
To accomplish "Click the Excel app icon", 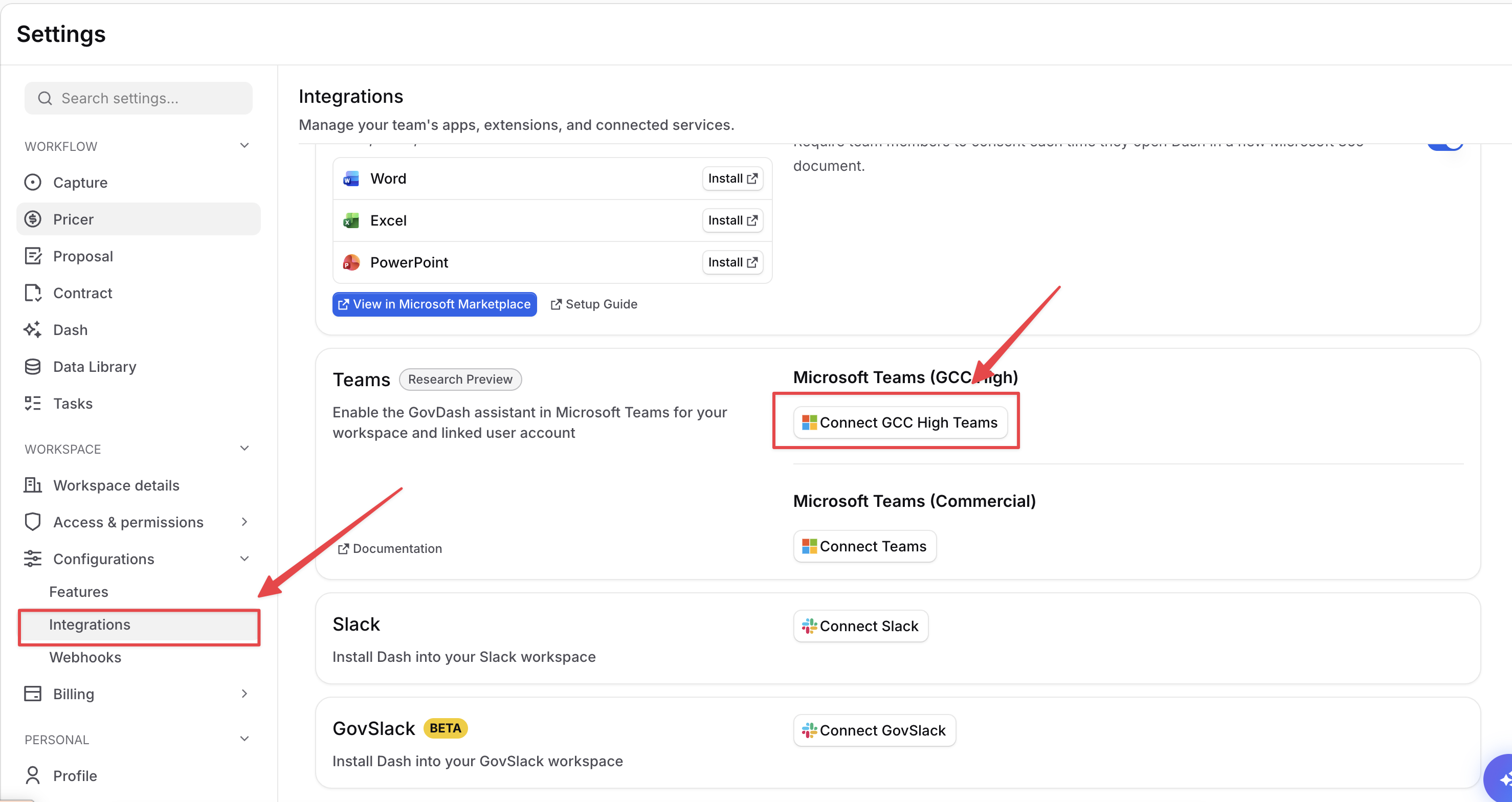I will coord(351,221).
